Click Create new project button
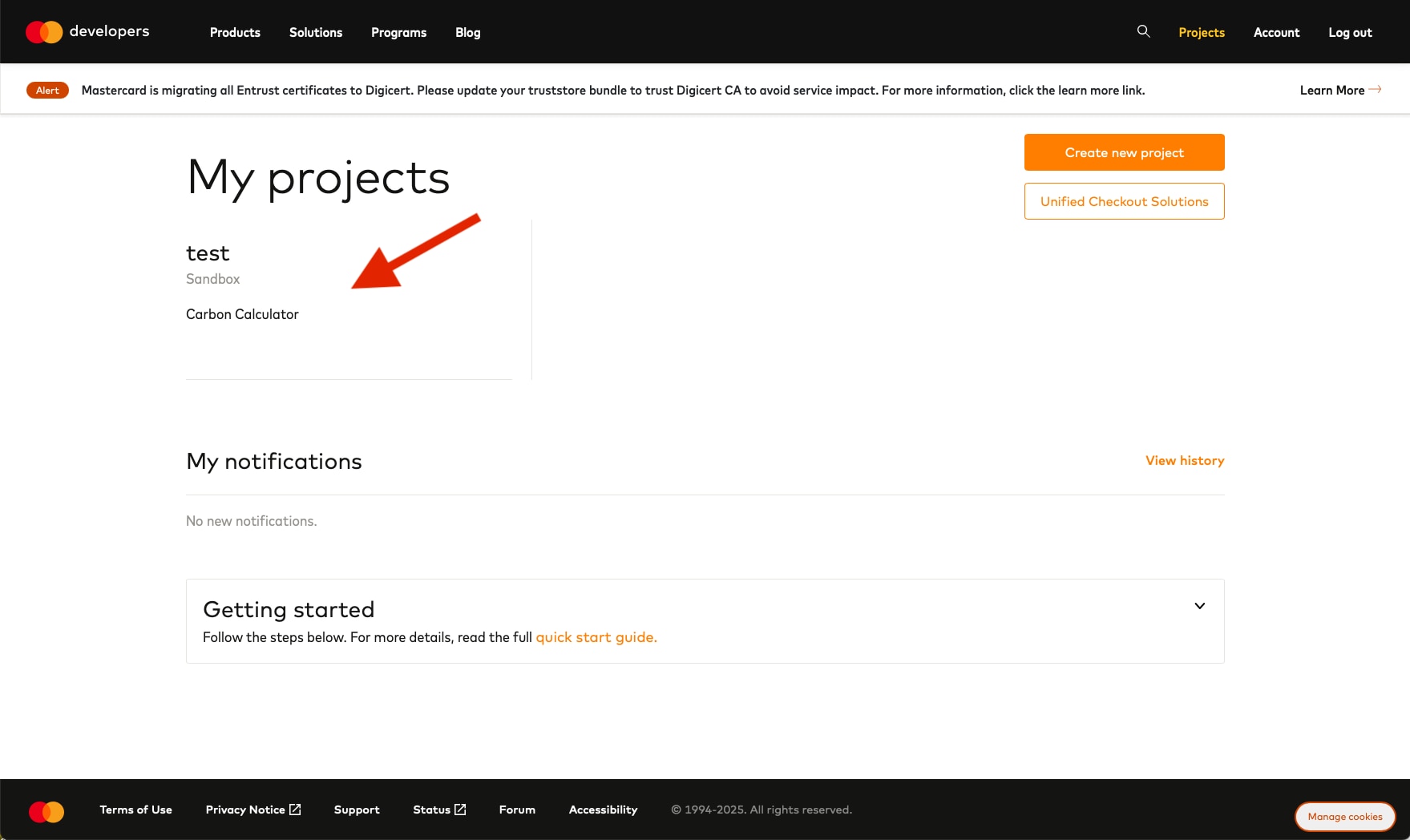Viewport: 1410px width, 840px height. point(1124,152)
